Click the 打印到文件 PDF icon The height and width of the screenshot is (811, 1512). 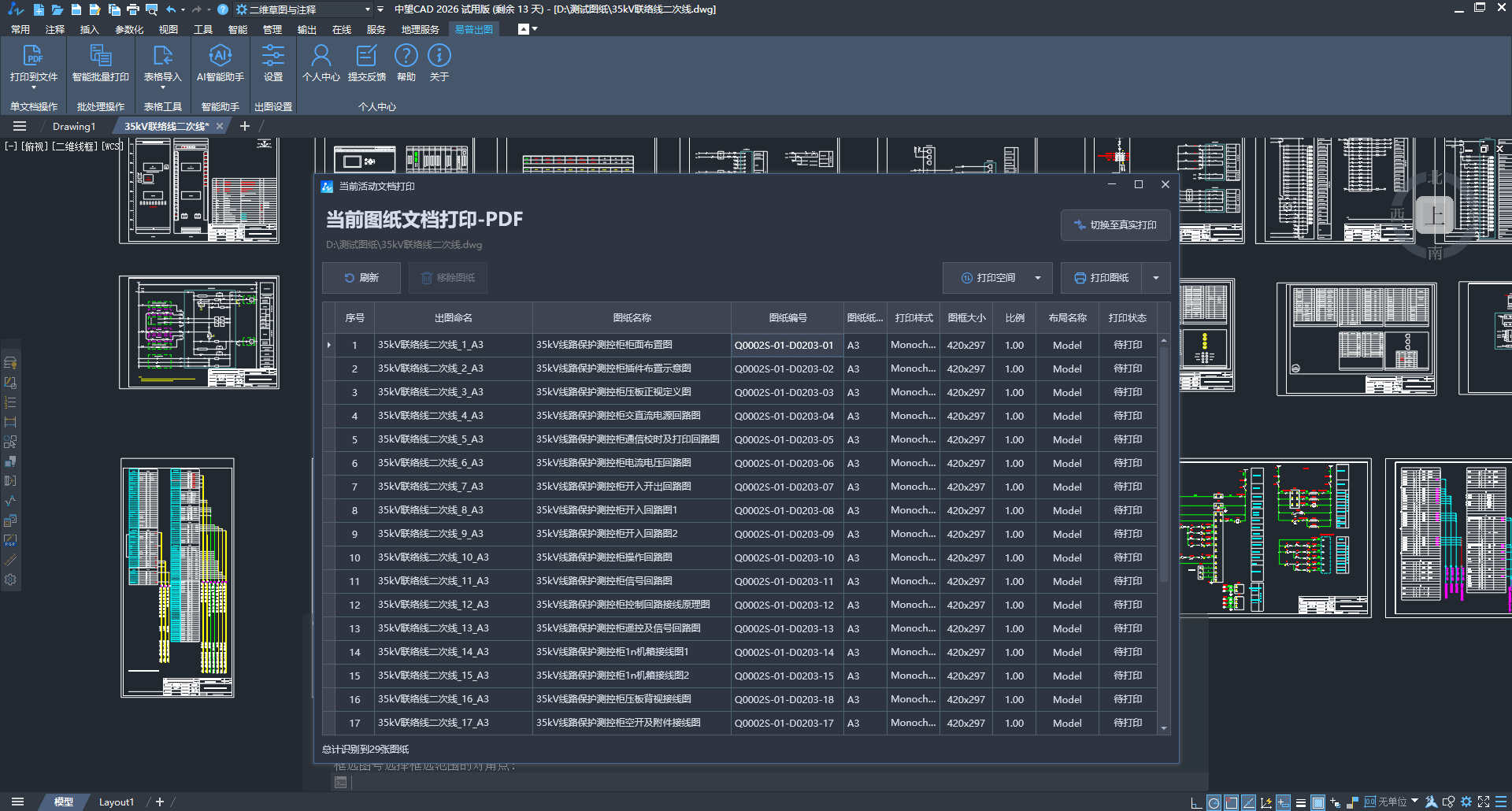(x=33, y=57)
